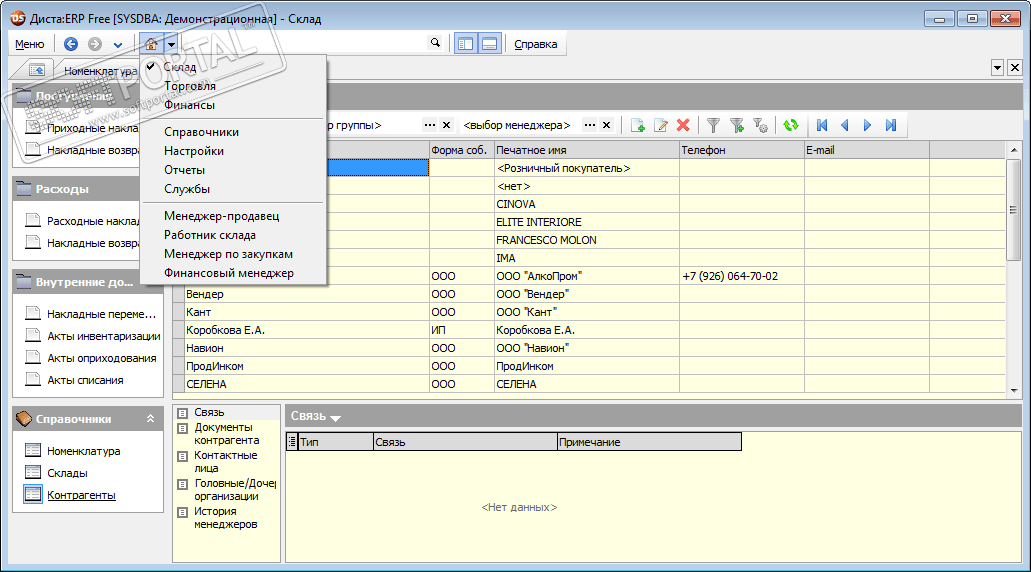
Task: Click the add new record icon
Action: coord(637,125)
